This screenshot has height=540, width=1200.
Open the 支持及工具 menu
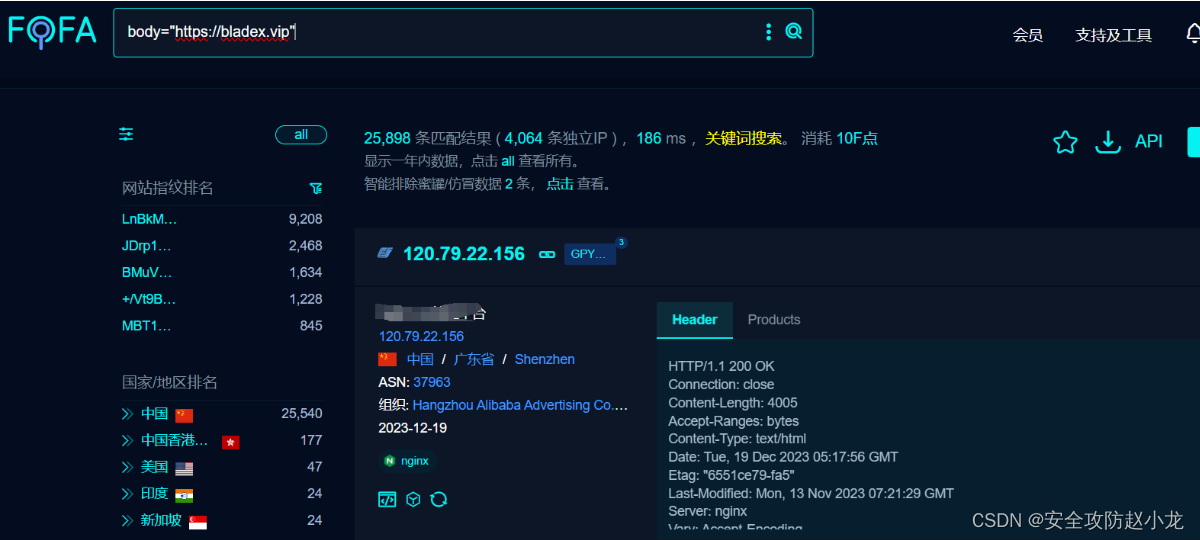1113,35
